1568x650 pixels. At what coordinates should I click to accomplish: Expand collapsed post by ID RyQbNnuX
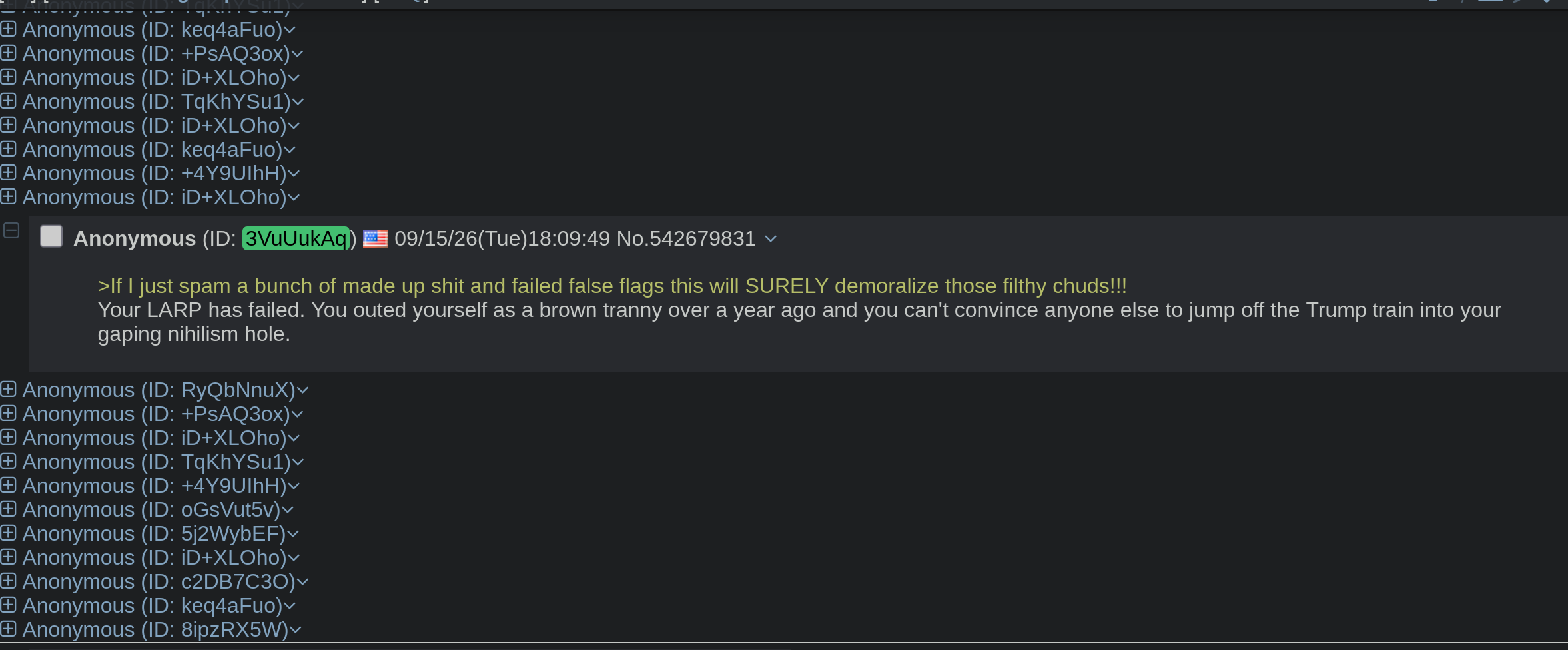click(x=8, y=389)
